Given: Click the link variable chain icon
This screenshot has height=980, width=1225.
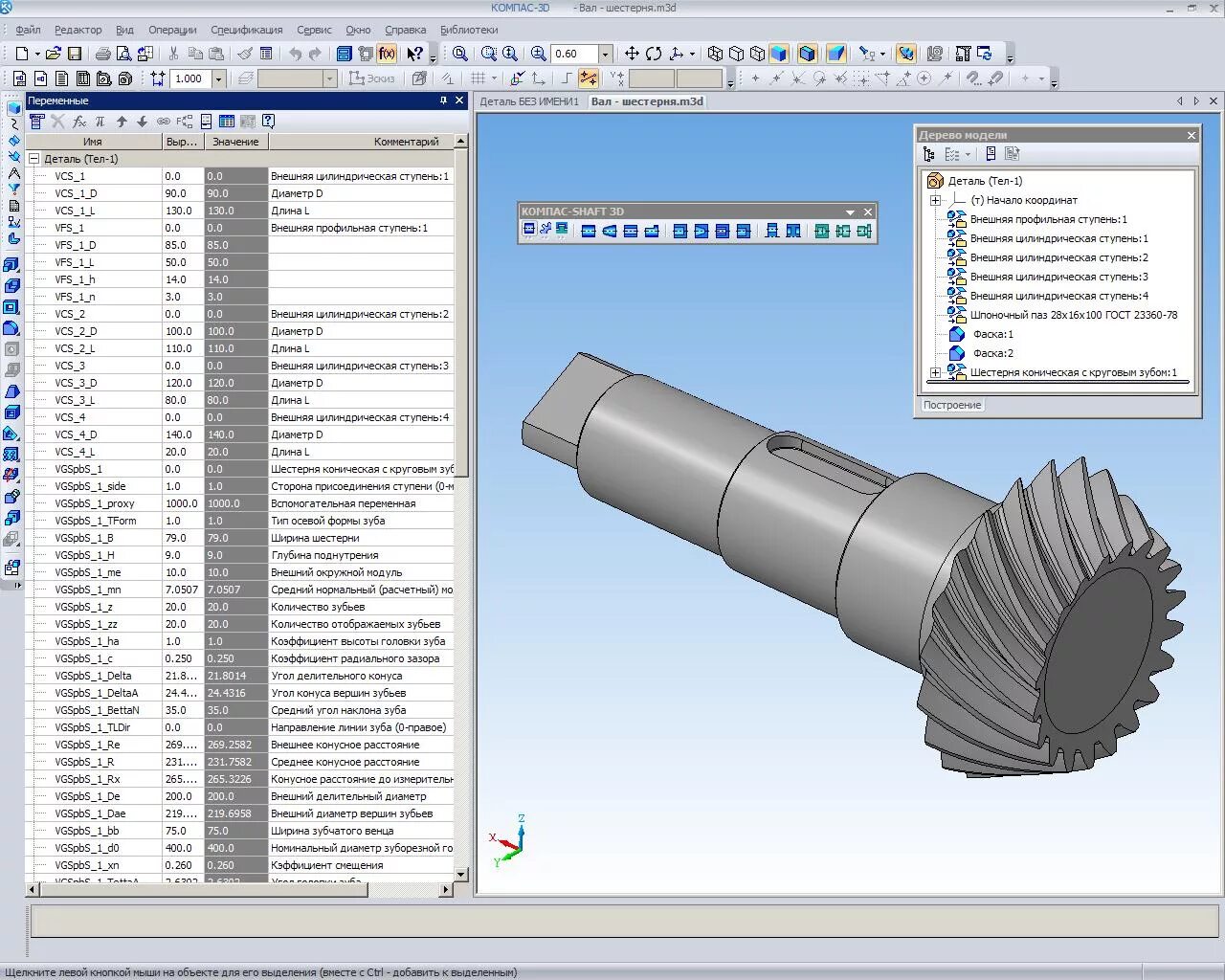Looking at the screenshot, I should [x=163, y=122].
